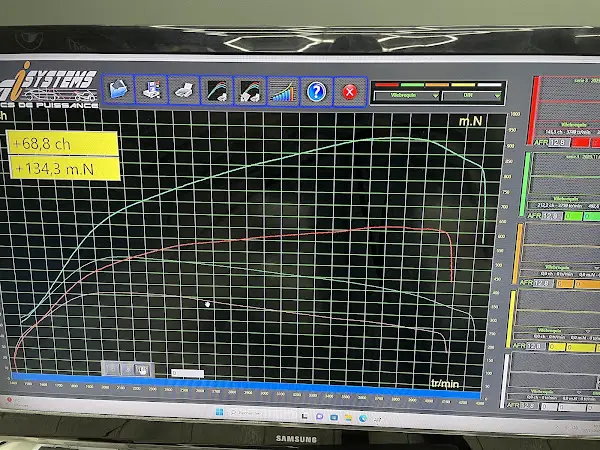Select the single-car curve graph icon
This screenshot has height=450, width=600.
(x=217, y=91)
